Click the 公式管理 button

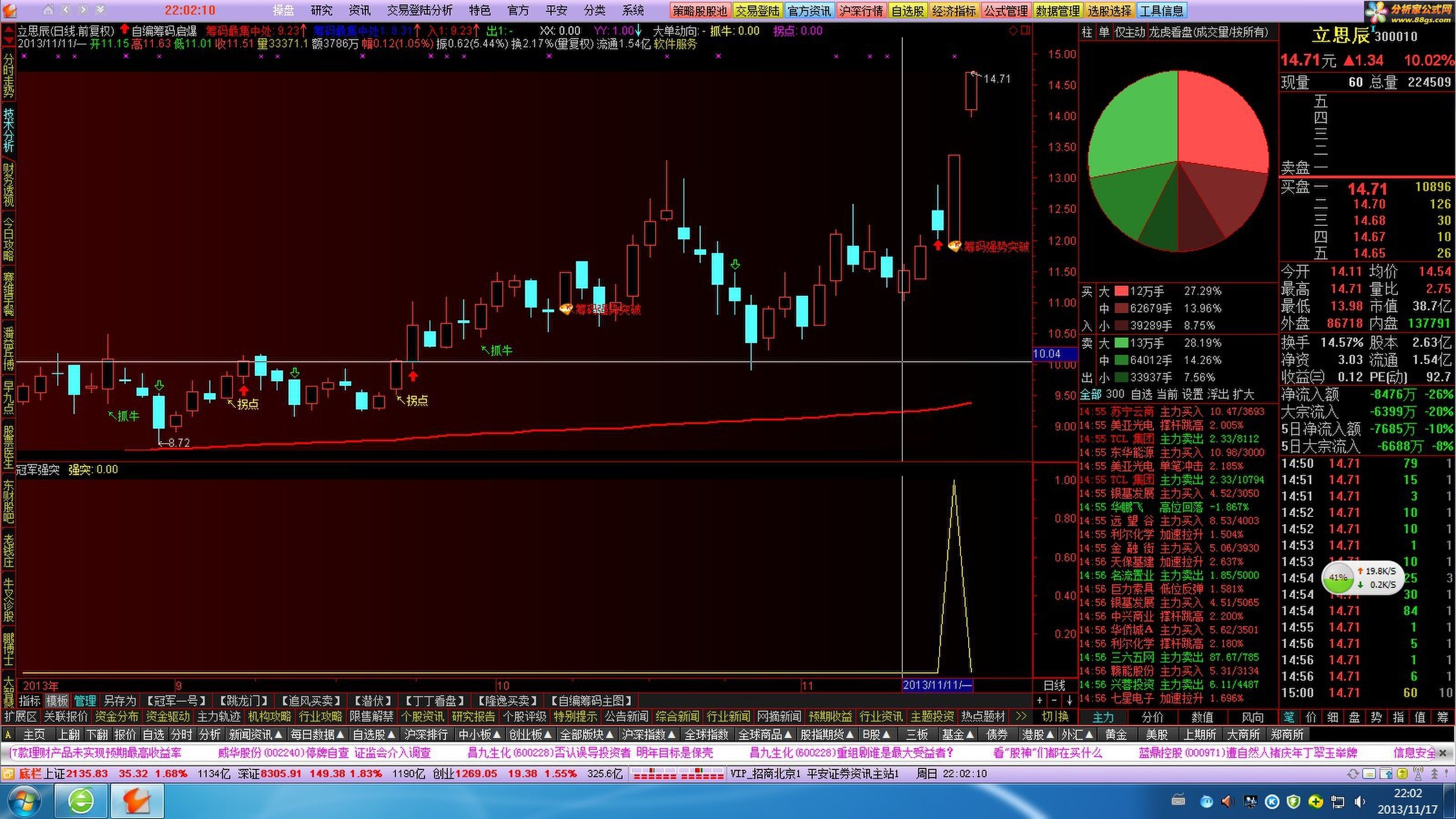[x=1006, y=11]
